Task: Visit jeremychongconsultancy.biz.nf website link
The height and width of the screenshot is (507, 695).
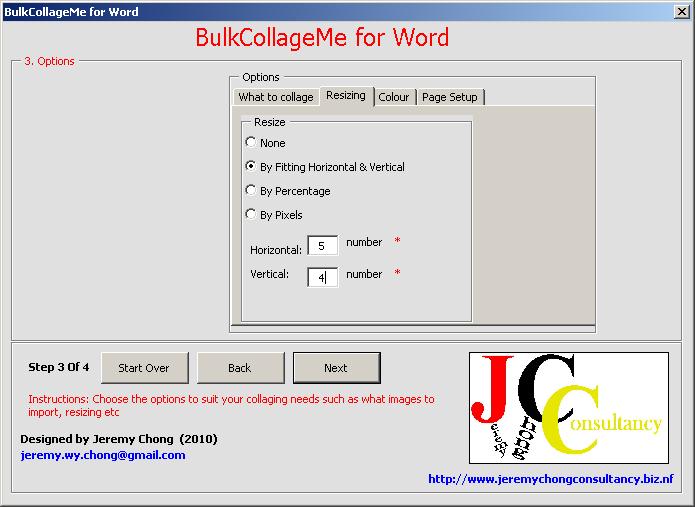Action: (x=551, y=479)
